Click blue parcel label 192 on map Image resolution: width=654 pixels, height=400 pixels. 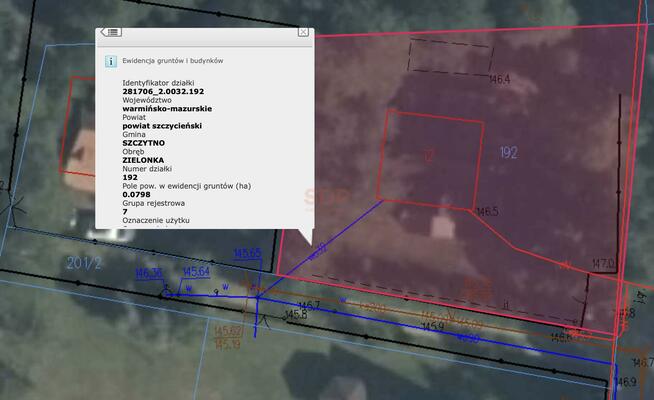[508, 153]
